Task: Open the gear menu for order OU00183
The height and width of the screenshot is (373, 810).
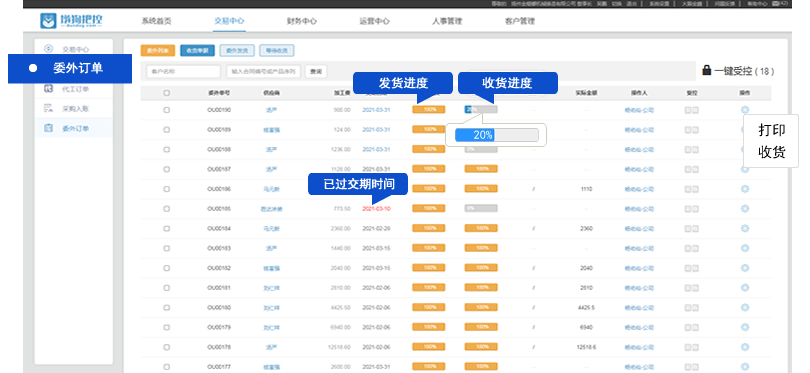Action: point(744,248)
